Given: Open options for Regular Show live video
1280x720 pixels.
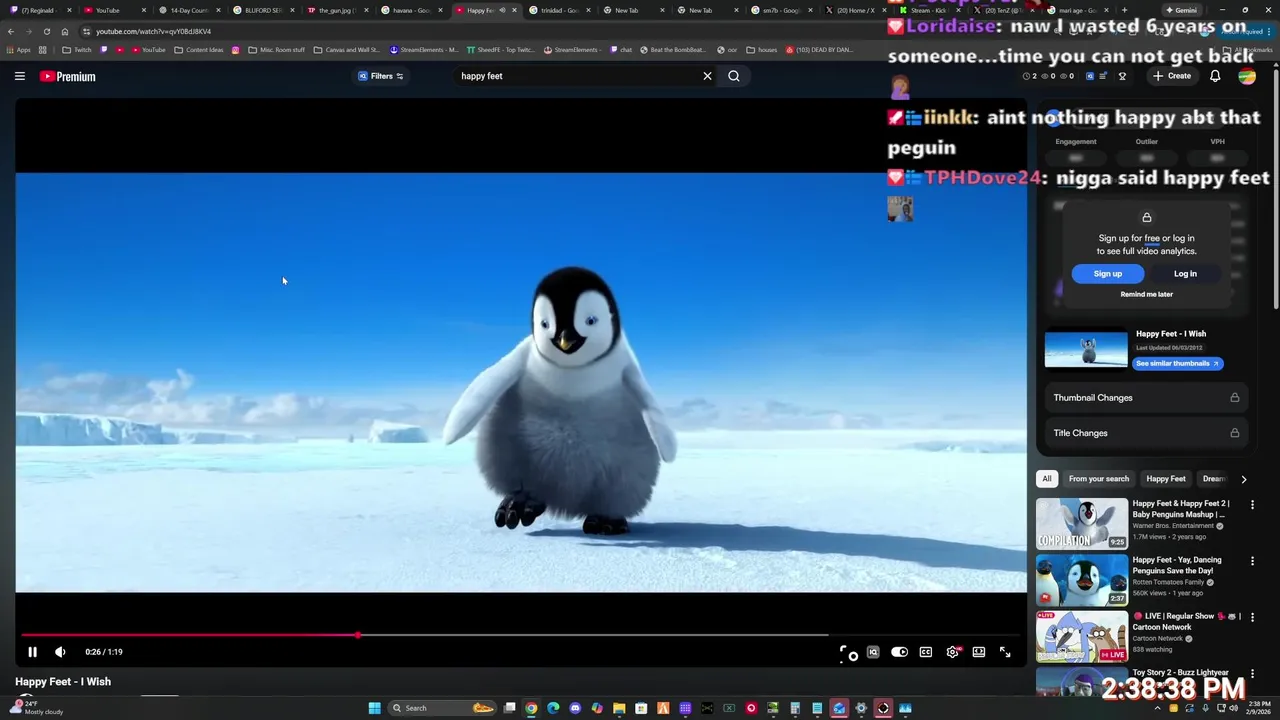Looking at the screenshot, I should (x=1252, y=617).
